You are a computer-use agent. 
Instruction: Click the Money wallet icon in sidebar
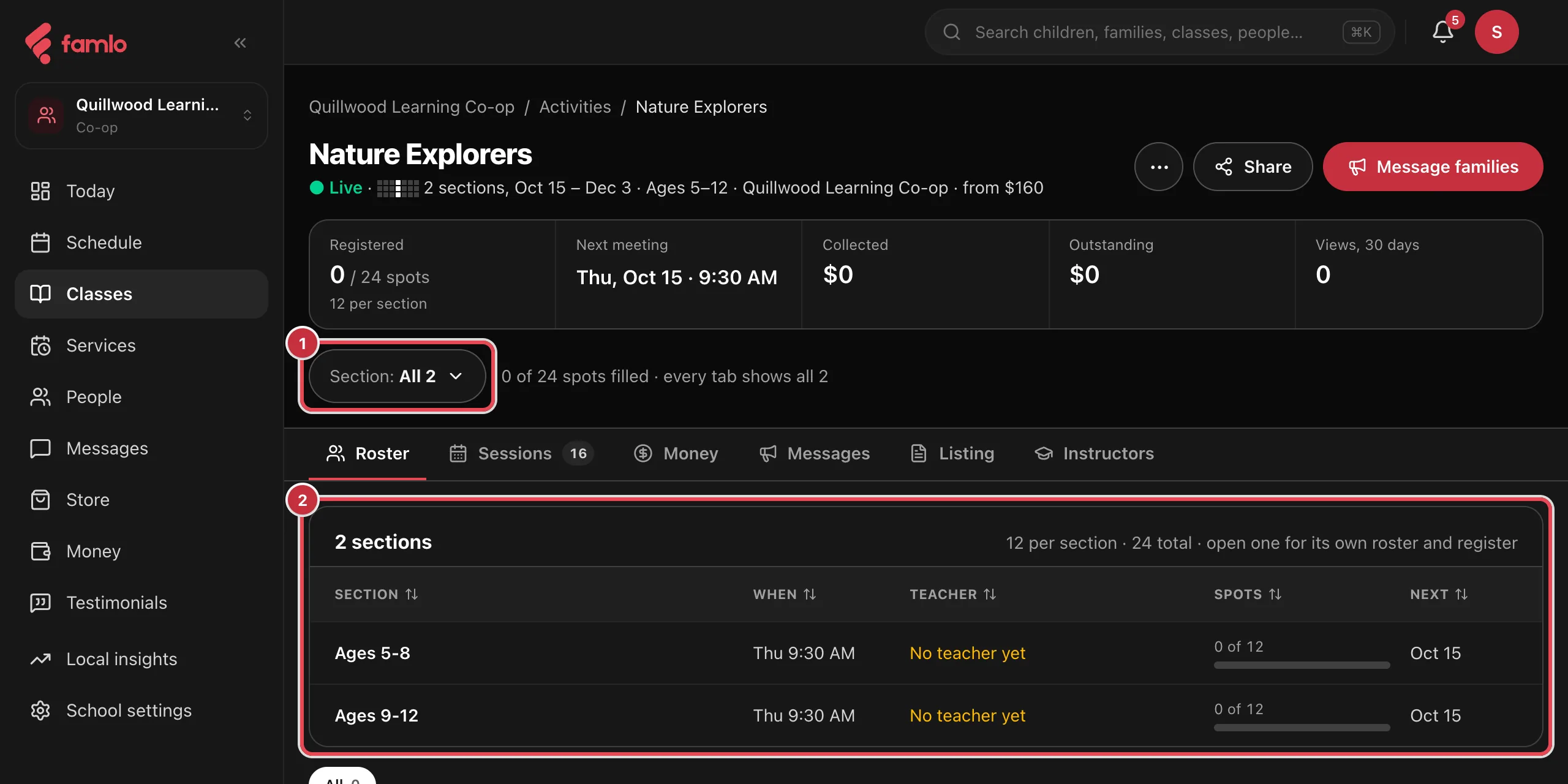pyautogui.click(x=40, y=551)
